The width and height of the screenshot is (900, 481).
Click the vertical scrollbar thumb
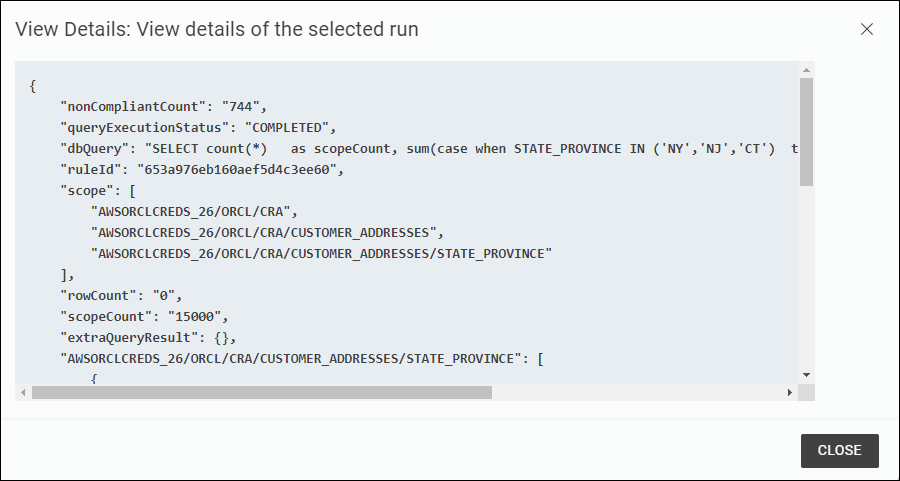(806, 132)
